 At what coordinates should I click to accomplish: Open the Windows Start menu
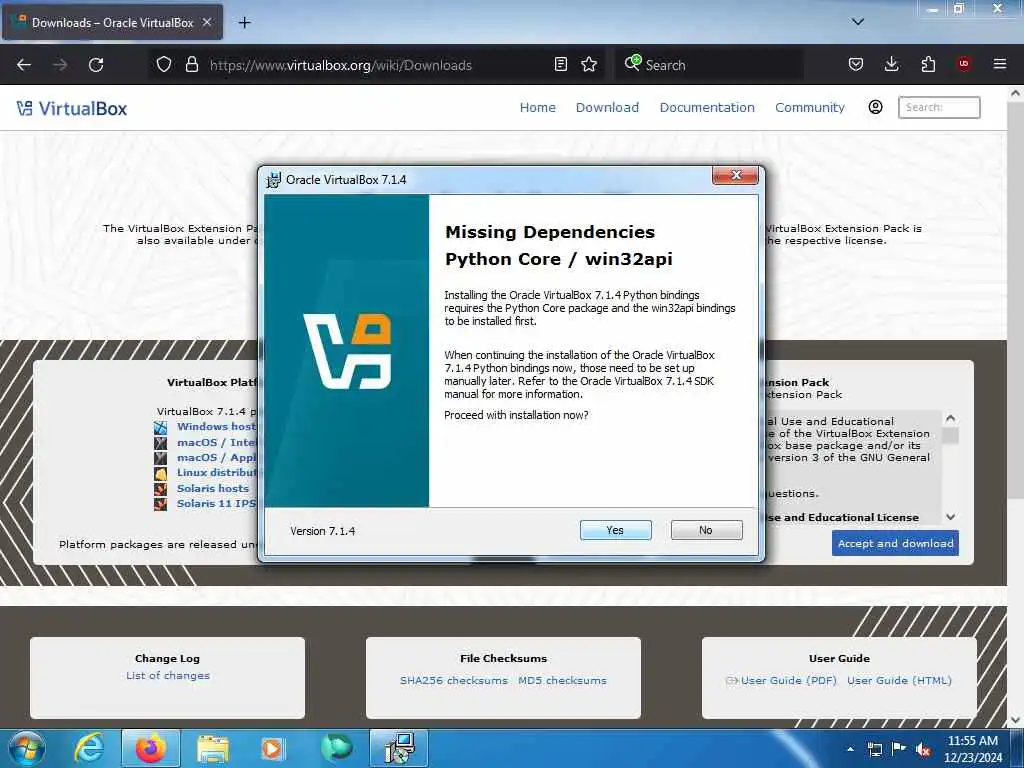(27, 748)
